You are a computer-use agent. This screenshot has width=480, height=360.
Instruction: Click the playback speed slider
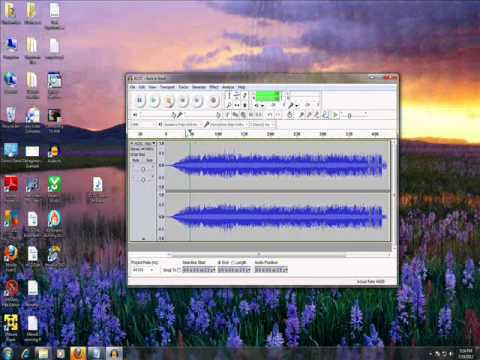pyautogui.click(x=354, y=115)
